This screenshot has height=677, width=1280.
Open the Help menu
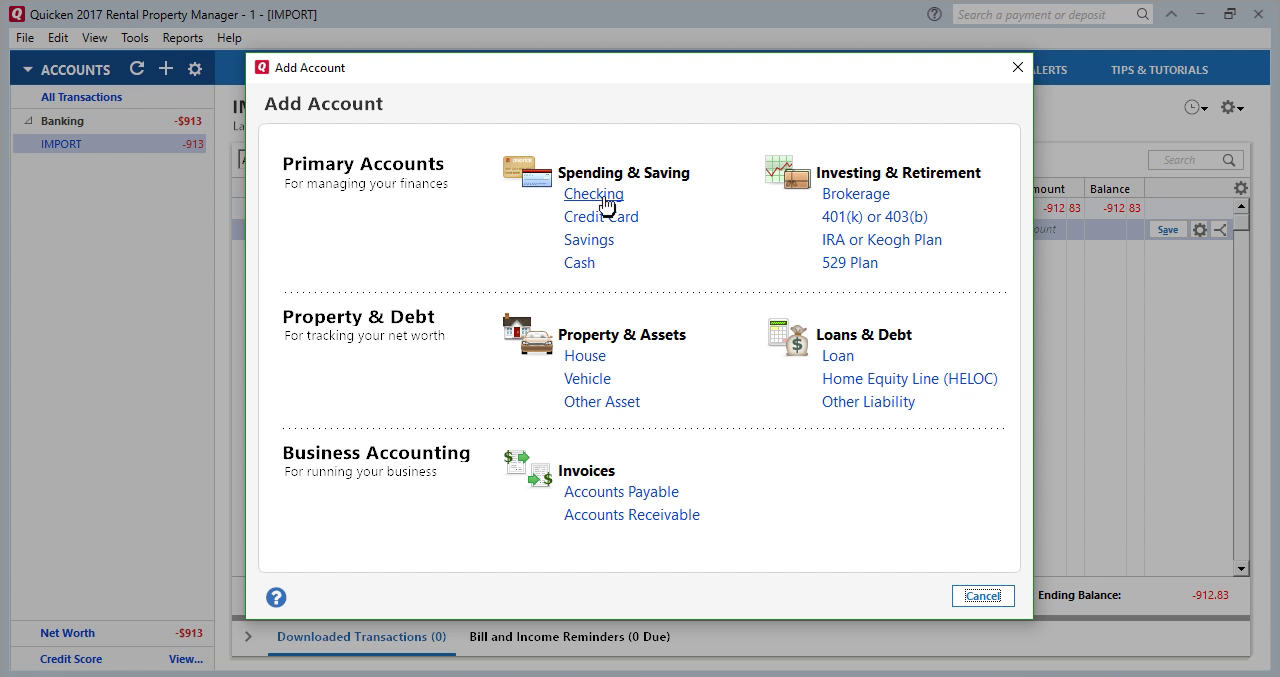229,38
